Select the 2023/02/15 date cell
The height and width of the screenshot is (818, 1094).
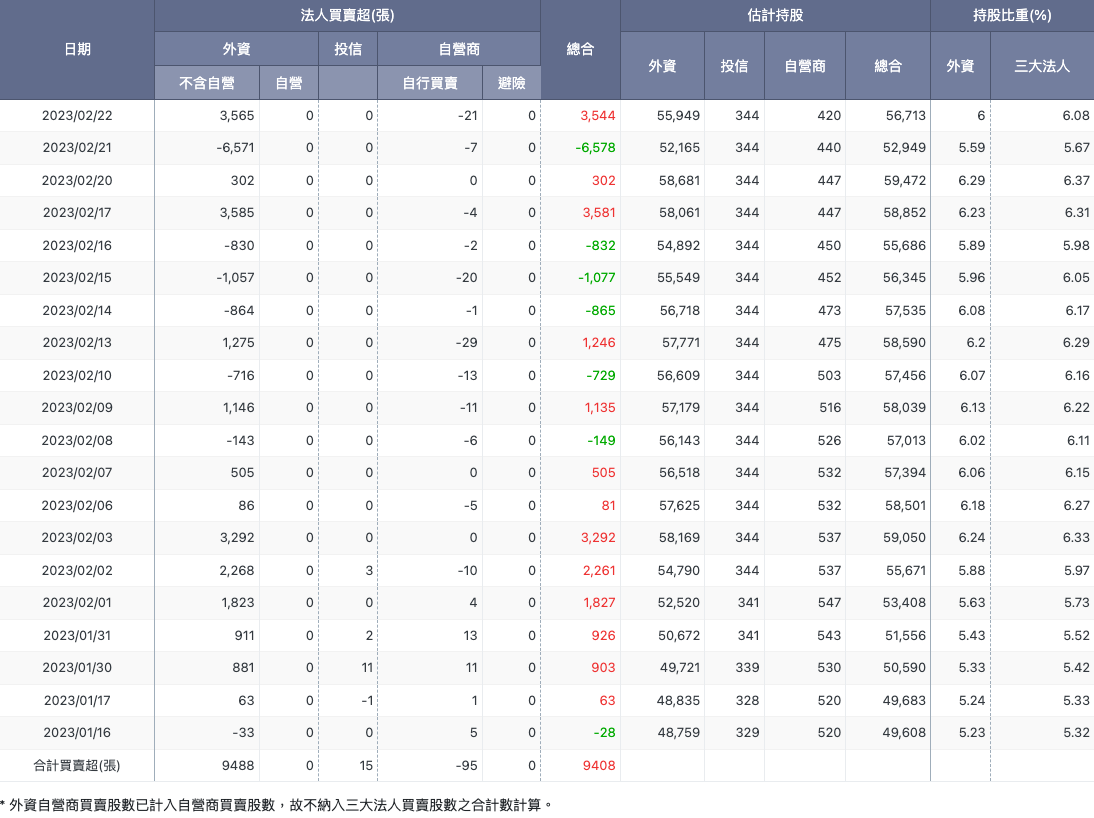tap(77, 278)
